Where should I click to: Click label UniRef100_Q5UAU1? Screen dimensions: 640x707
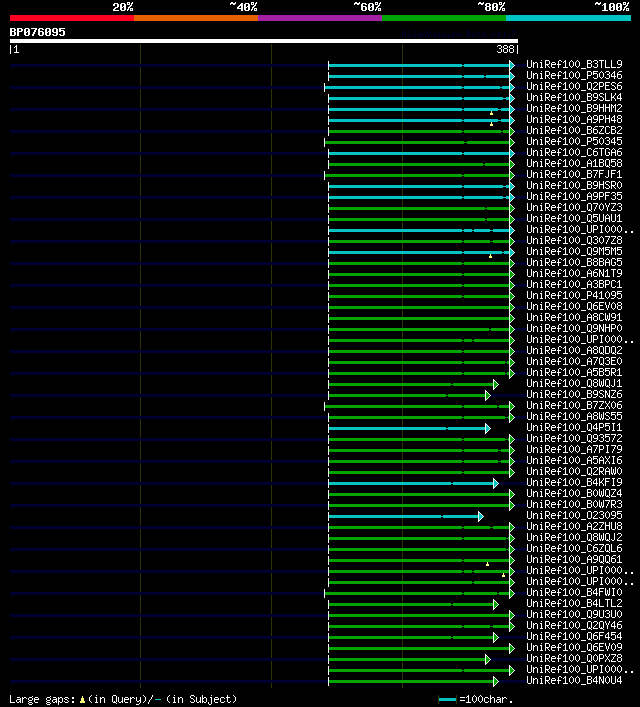point(574,218)
